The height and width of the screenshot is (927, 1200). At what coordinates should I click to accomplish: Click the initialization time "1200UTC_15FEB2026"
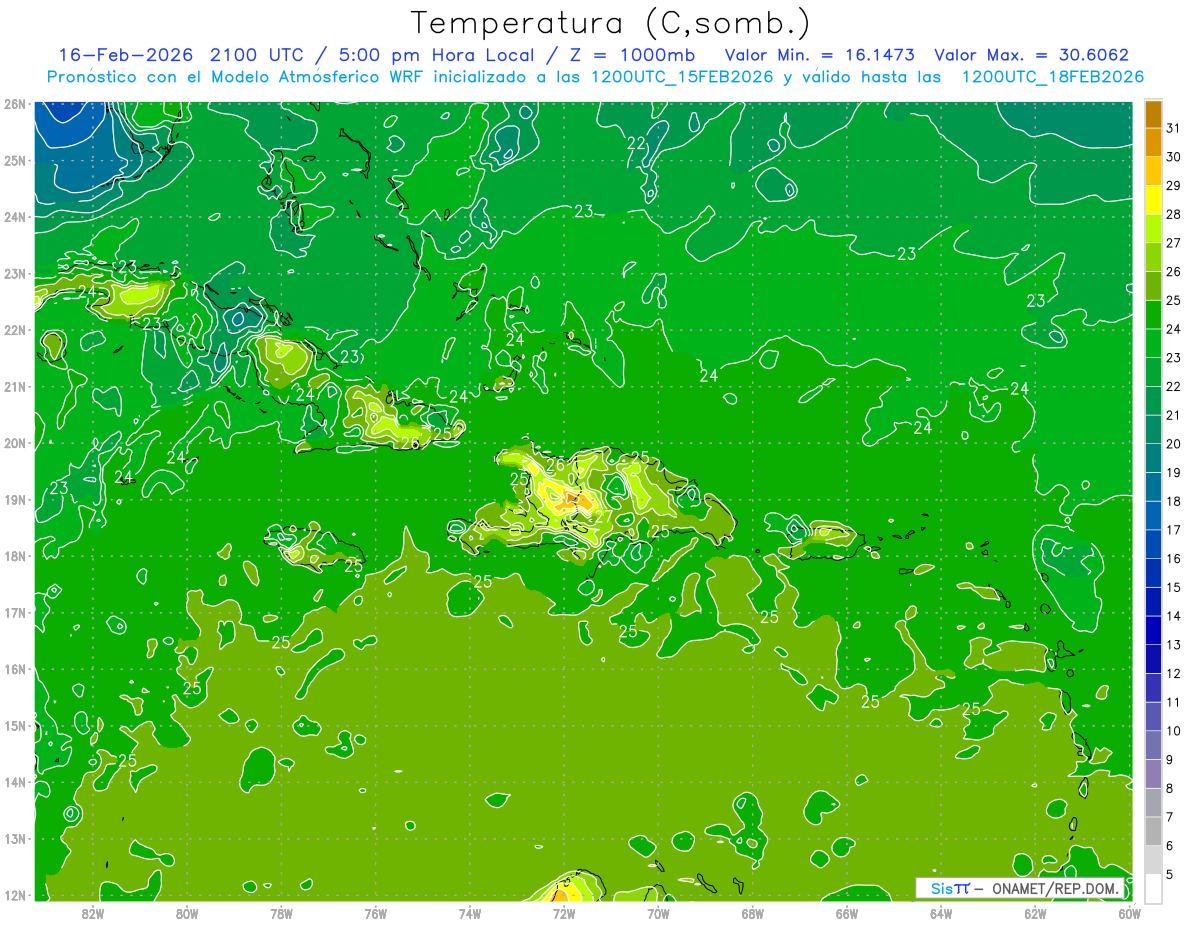point(682,77)
